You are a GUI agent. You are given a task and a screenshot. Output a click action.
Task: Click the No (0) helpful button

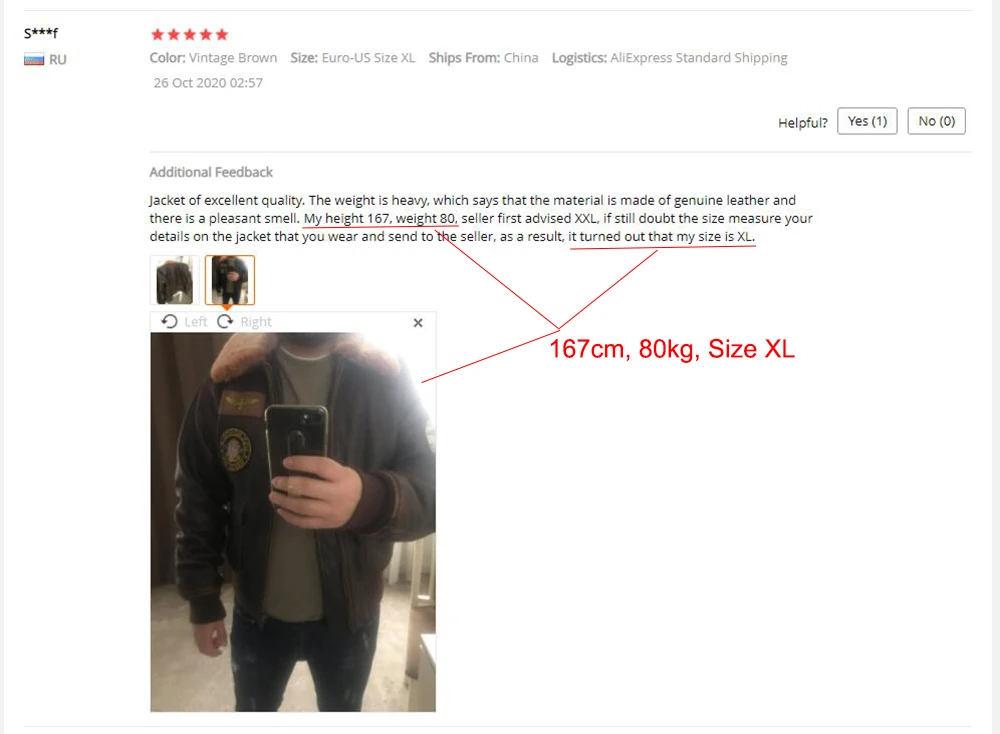point(936,121)
